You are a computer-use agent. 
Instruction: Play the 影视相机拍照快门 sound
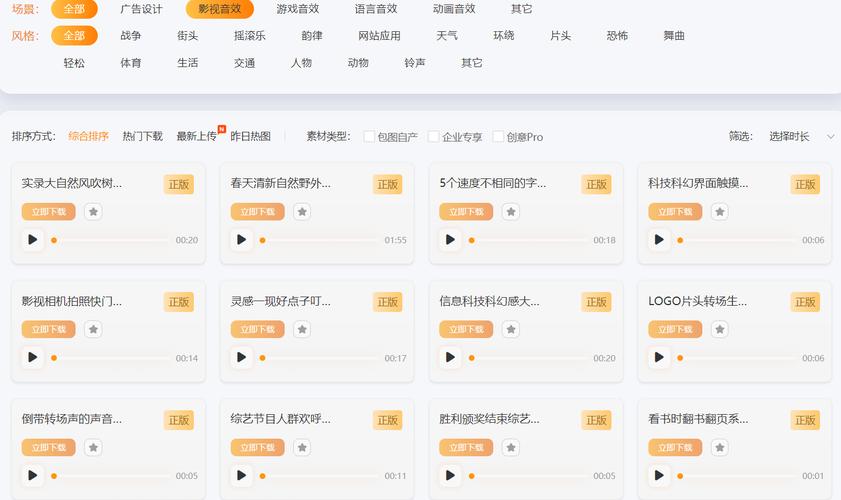(x=33, y=357)
